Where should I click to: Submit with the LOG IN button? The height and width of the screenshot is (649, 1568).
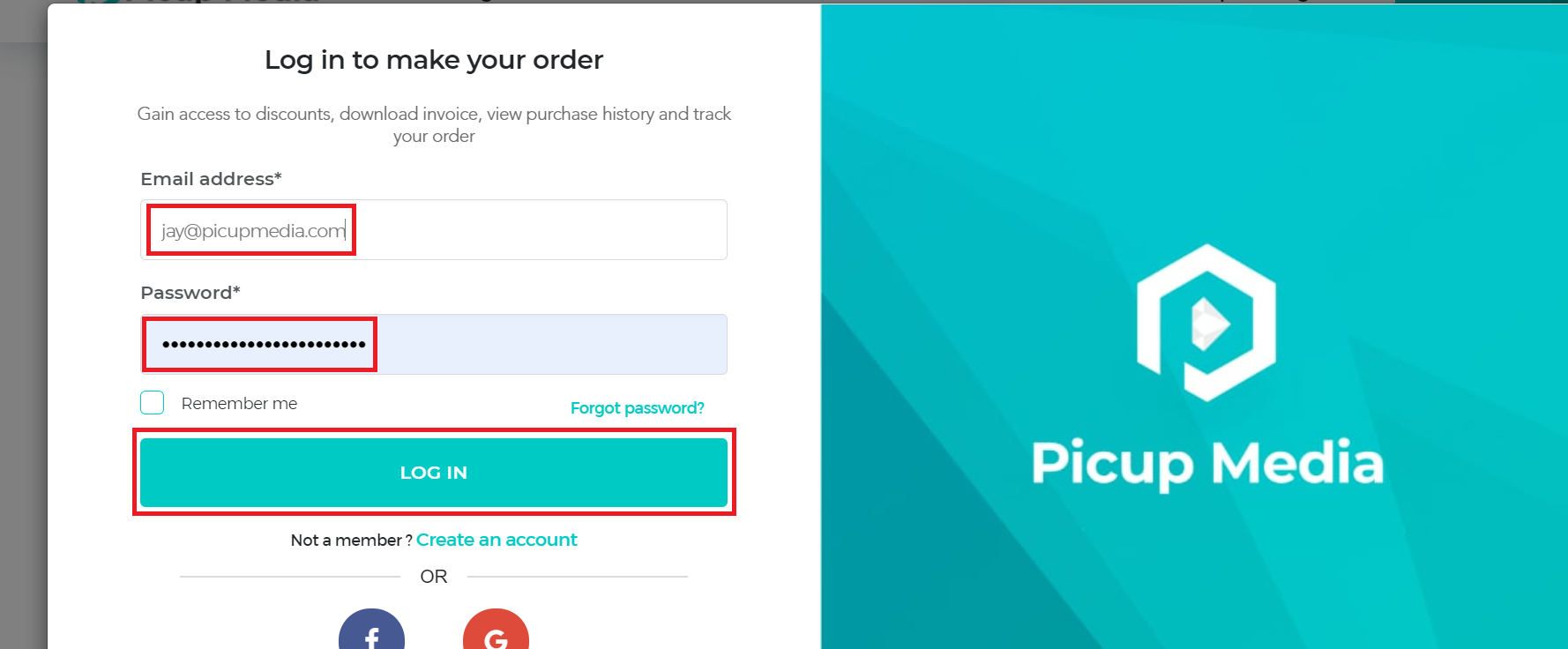click(x=434, y=473)
